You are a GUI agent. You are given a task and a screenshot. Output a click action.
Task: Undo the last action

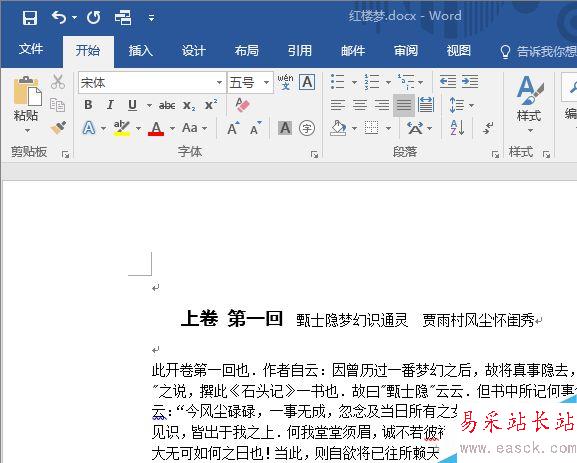(59, 17)
